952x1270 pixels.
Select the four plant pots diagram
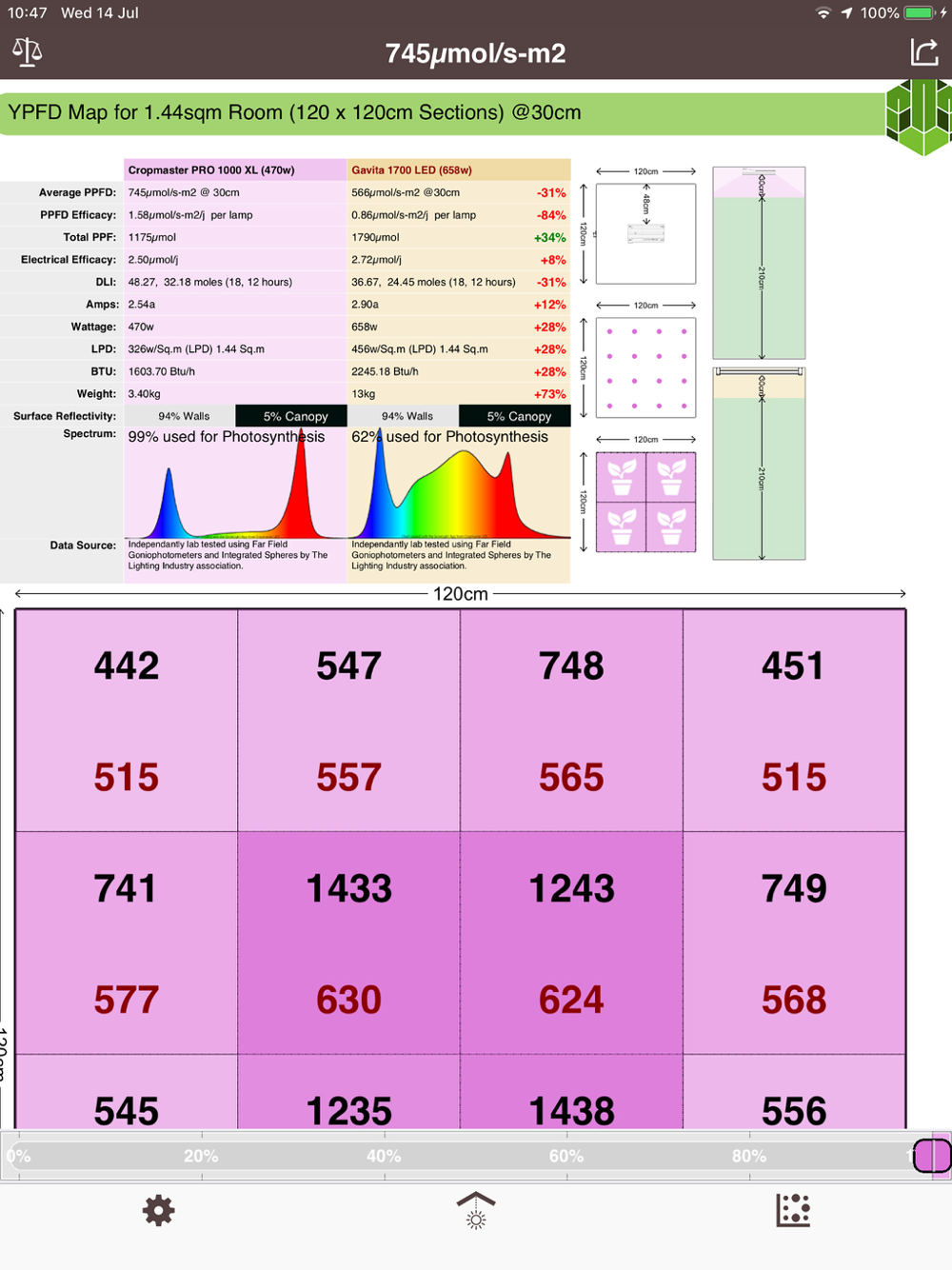pyautogui.click(x=645, y=502)
